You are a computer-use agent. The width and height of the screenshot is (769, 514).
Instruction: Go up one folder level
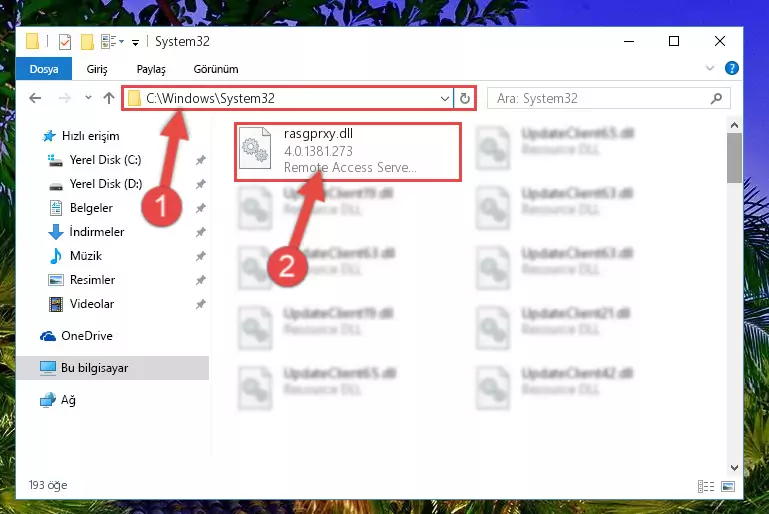tap(109, 98)
